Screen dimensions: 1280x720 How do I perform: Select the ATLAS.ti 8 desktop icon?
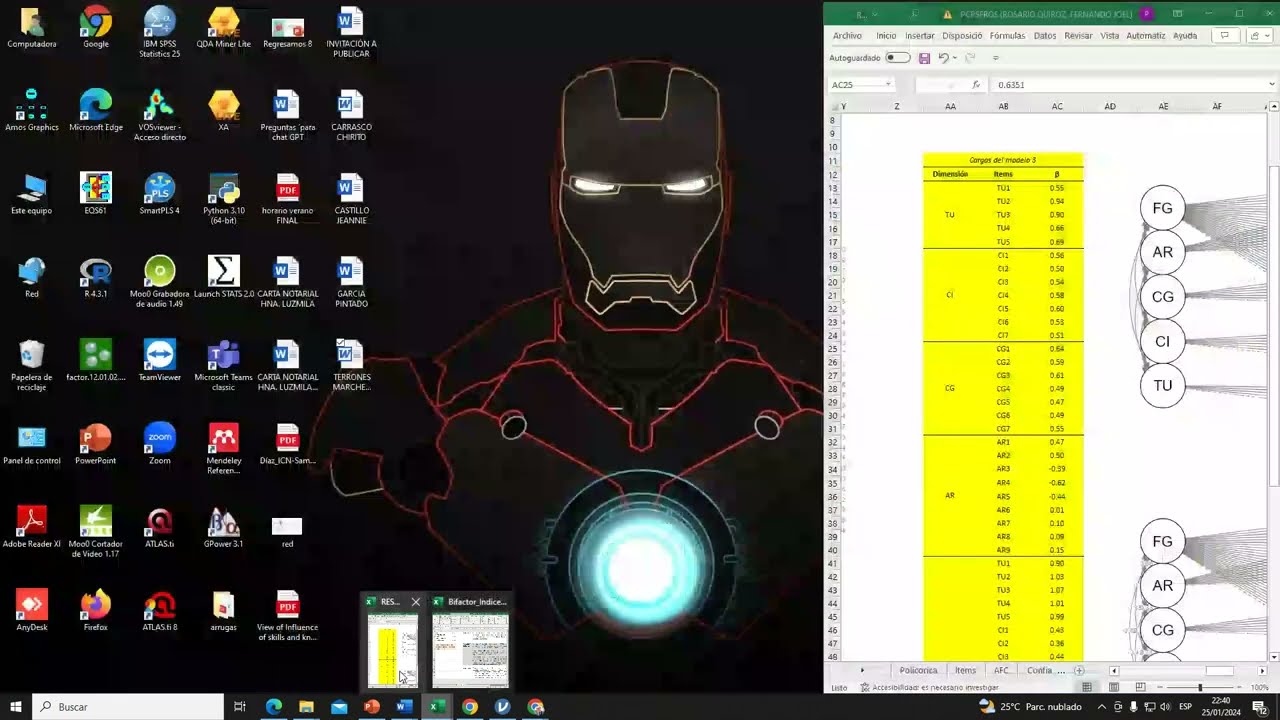(159, 610)
